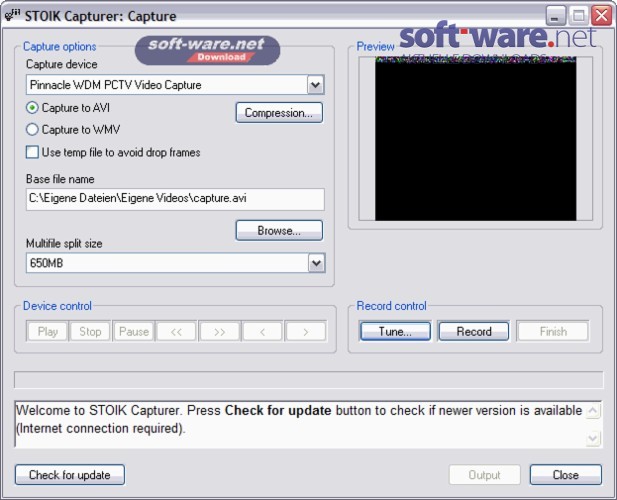Minimize the STOIK Capturer window
This screenshot has width=617, height=500.
pyautogui.click(x=555, y=16)
